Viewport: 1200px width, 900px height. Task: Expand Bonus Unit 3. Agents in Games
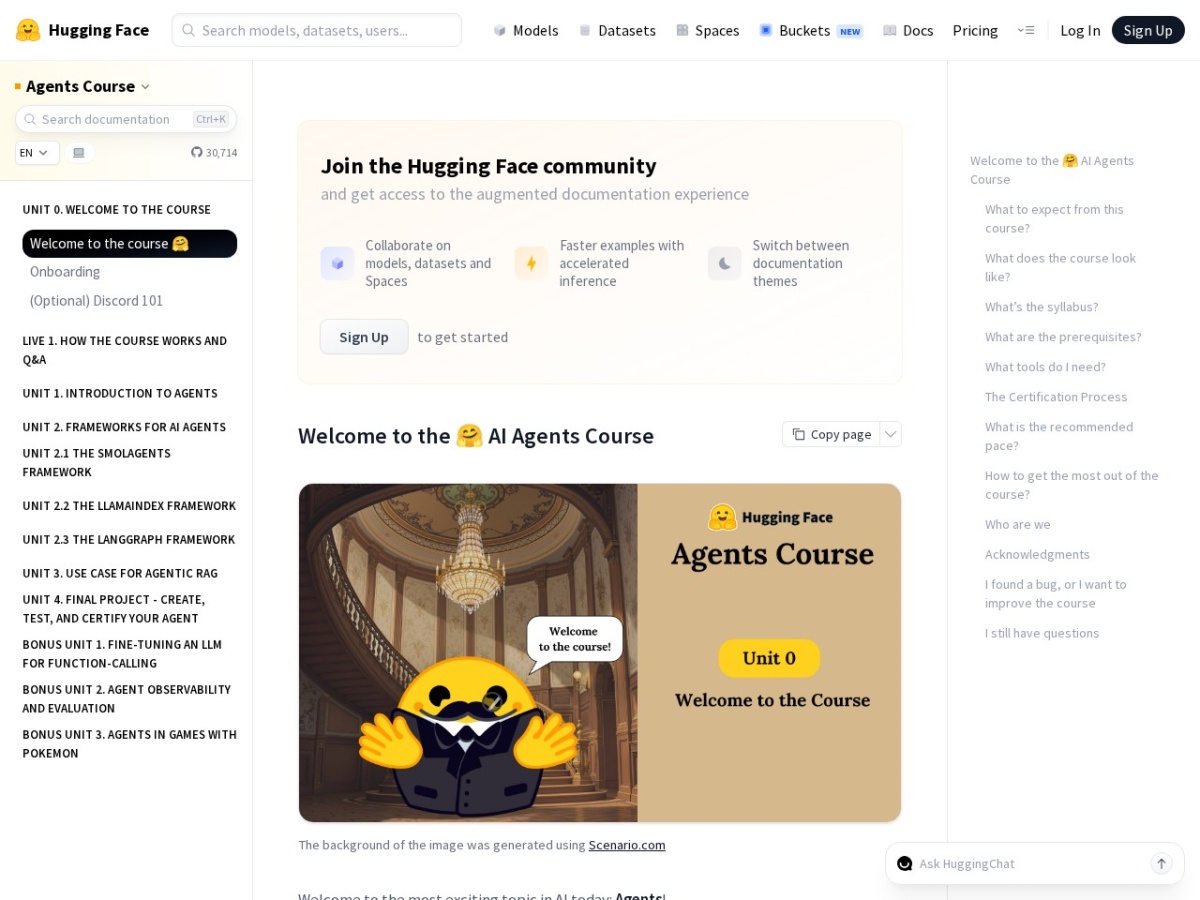pos(130,744)
